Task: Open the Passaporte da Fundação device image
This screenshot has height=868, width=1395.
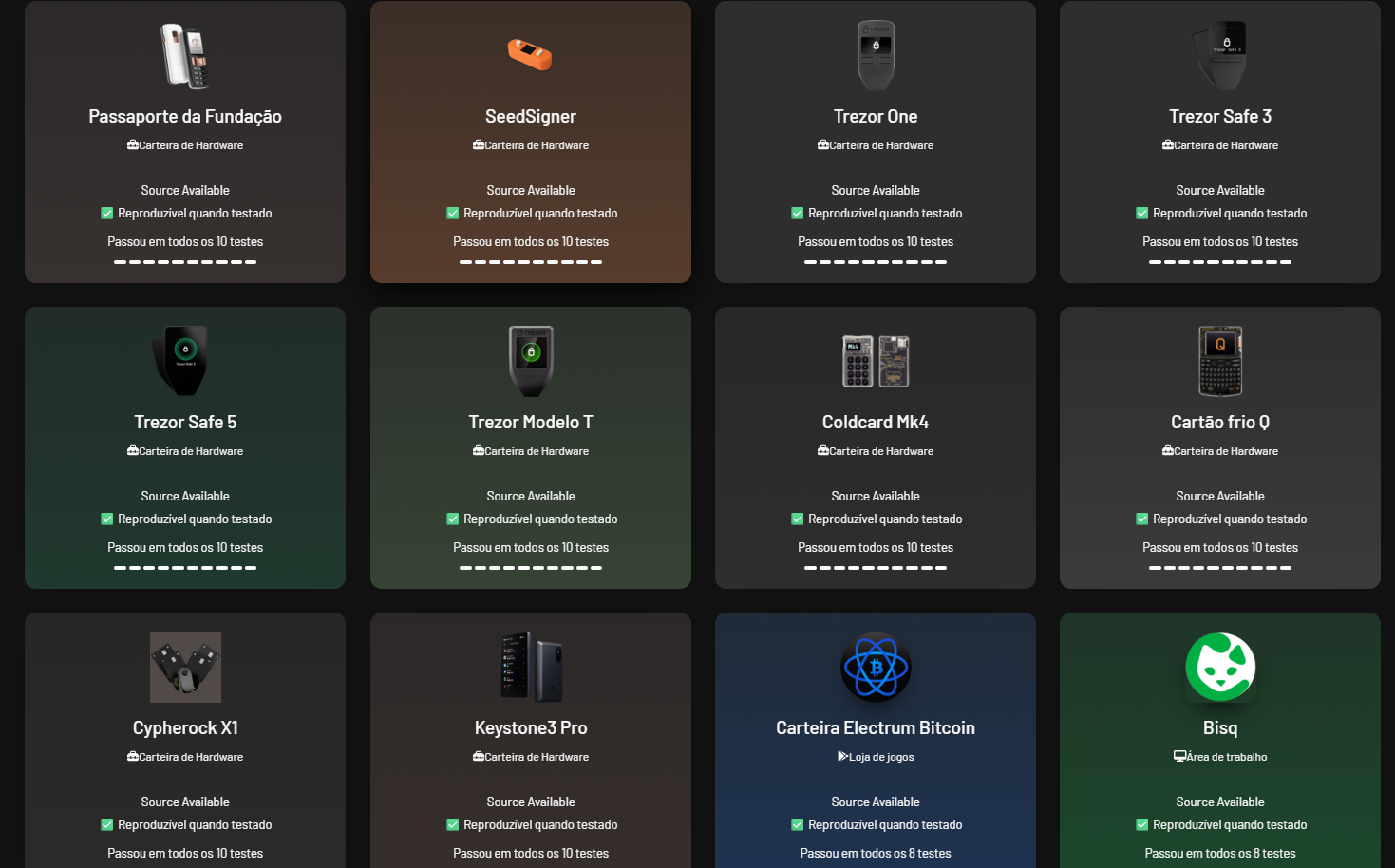Action: point(185,55)
